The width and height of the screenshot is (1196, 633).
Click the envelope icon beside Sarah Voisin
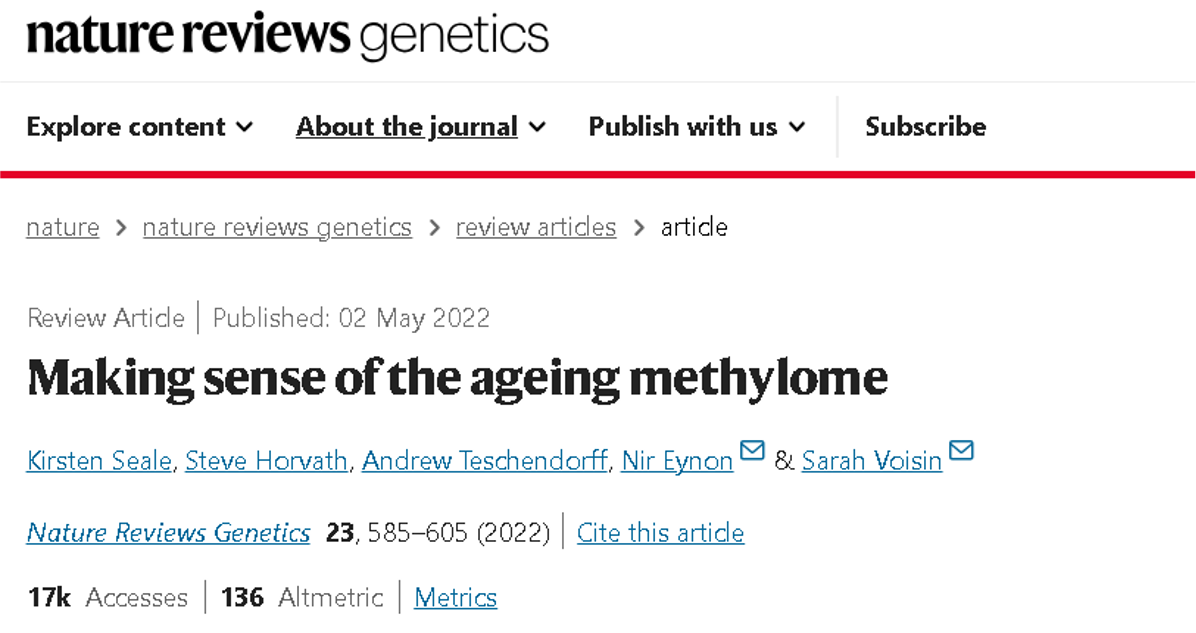point(961,451)
